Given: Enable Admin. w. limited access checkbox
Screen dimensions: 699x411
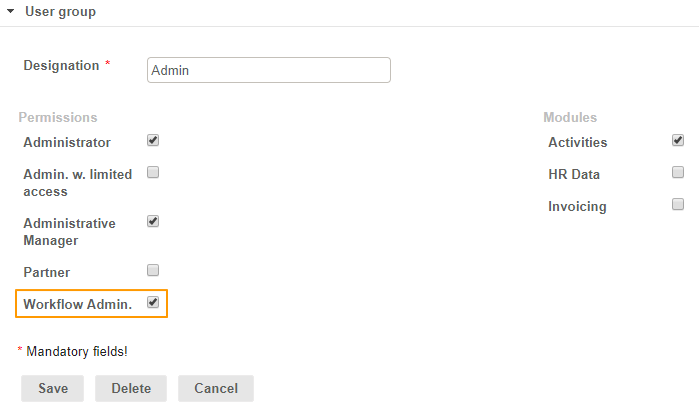Looking at the screenshot, I should 153,172.
